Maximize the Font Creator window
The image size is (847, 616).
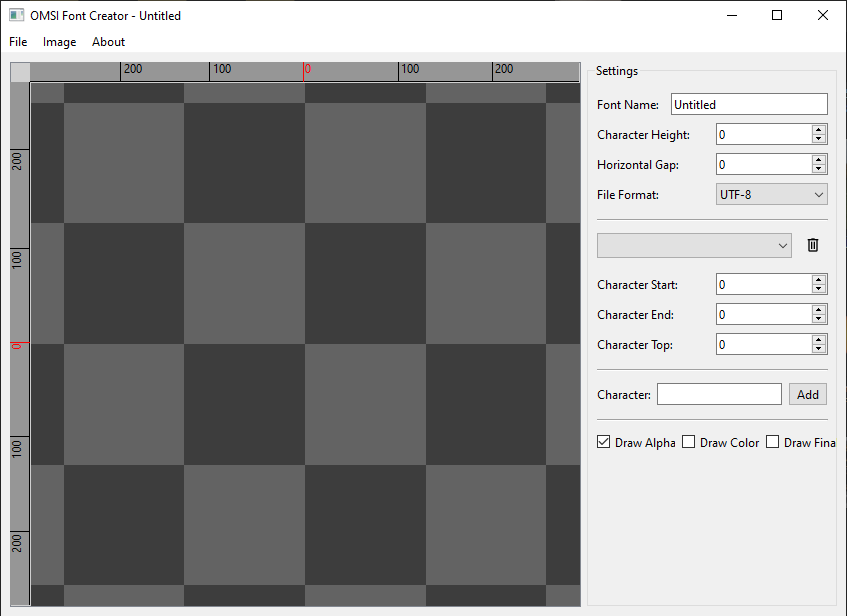(x=777, y=16)
